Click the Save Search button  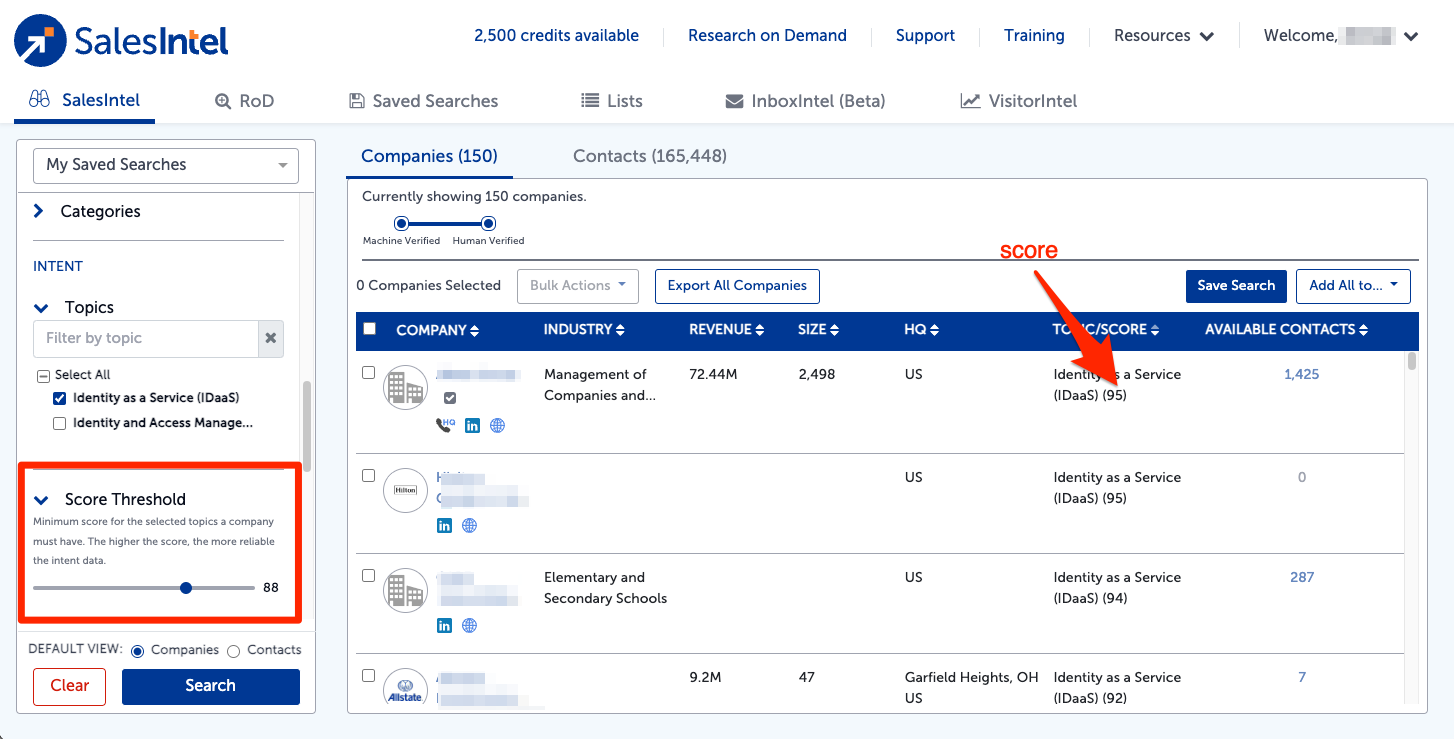pos(1236,286)
